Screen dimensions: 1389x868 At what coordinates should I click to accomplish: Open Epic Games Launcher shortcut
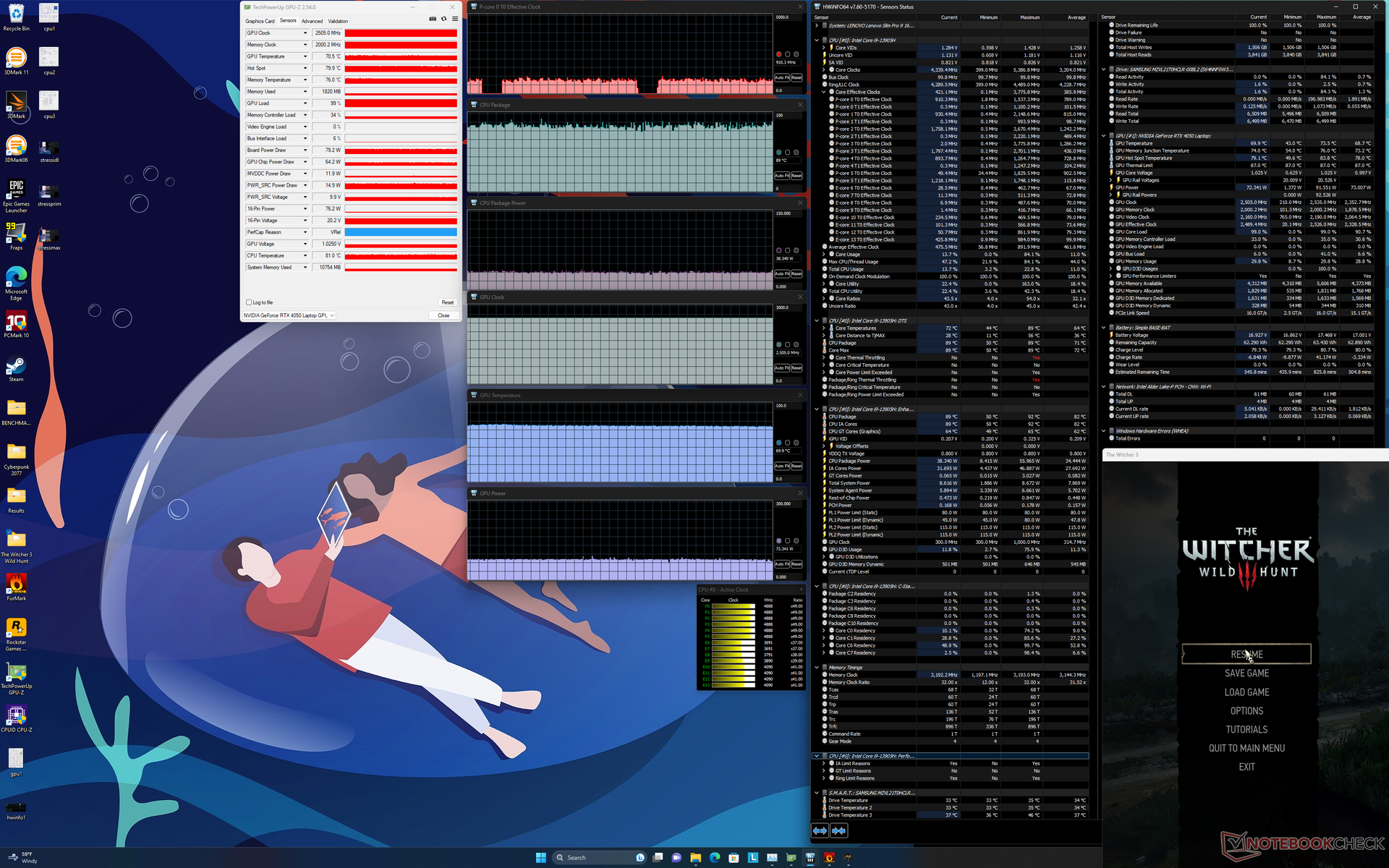coord(16,196)
